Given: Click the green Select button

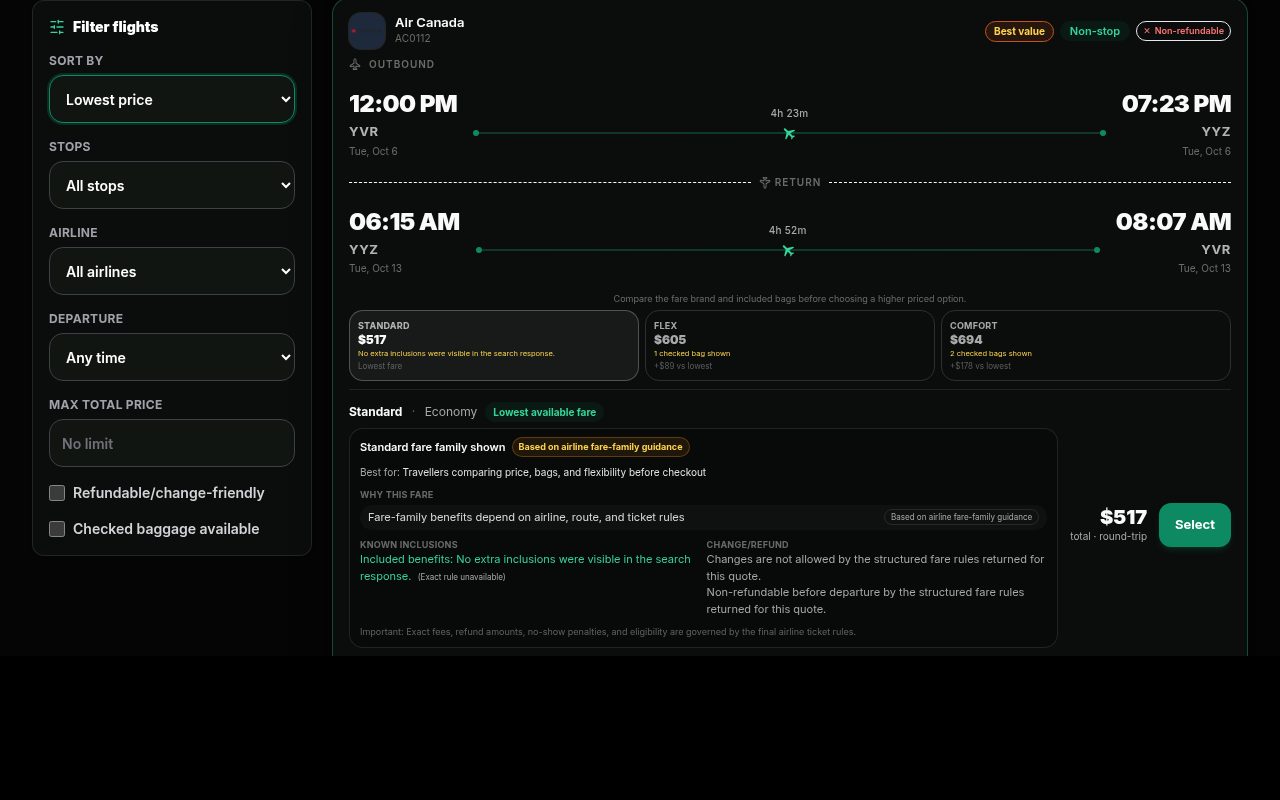Looking at the screenshot, I should 1195,525.
